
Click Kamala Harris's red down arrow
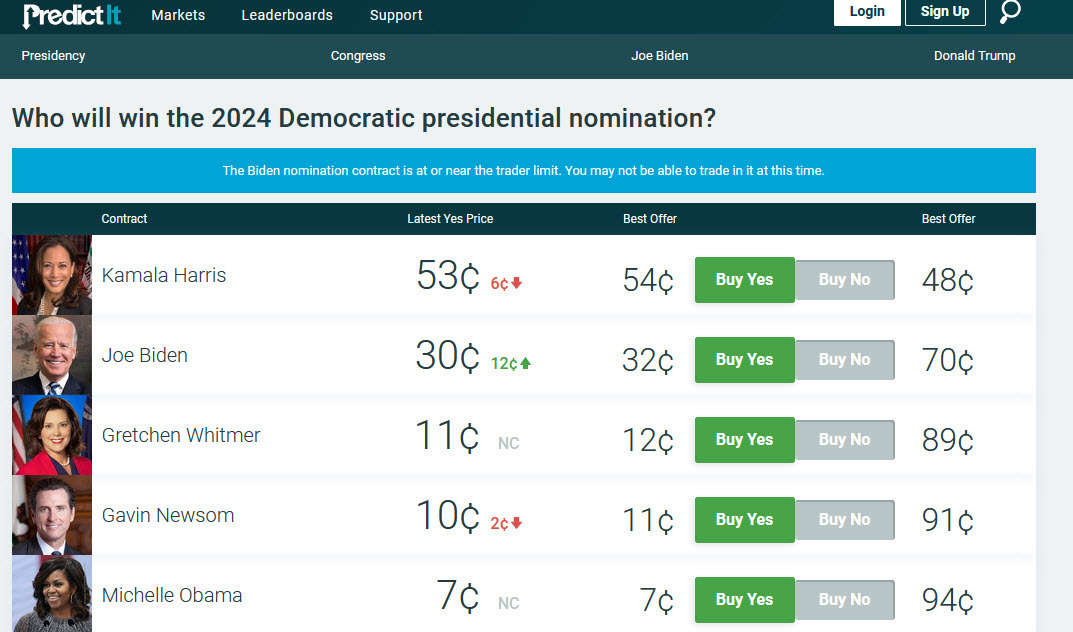coord(517,283)
